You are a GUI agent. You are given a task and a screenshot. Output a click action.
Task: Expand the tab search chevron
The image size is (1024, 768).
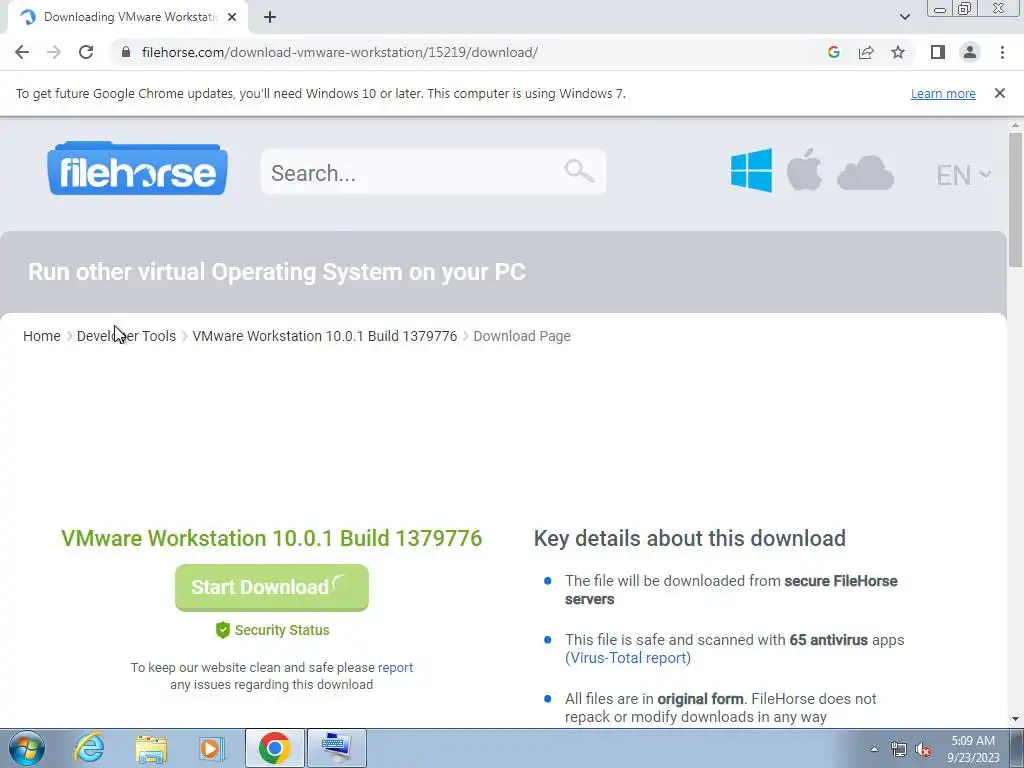coord(904,17)
